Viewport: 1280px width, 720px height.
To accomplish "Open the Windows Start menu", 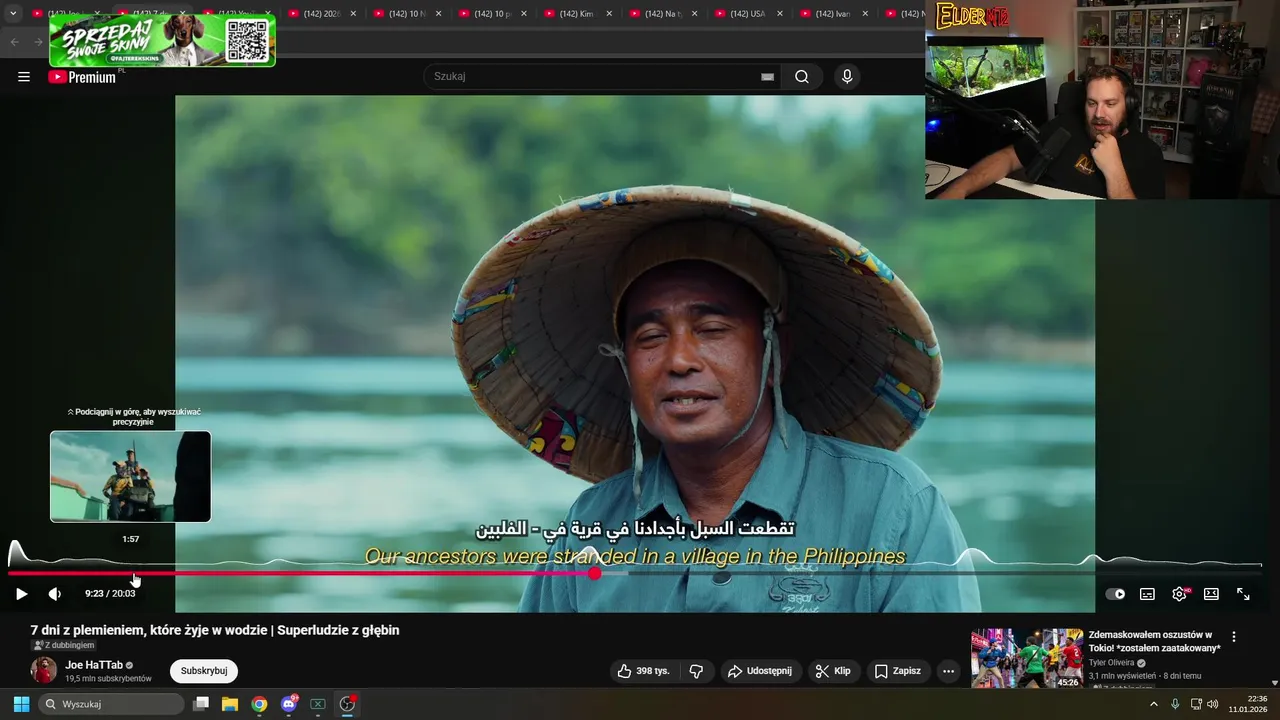I will pyautogui.click(x=21, y=704).
